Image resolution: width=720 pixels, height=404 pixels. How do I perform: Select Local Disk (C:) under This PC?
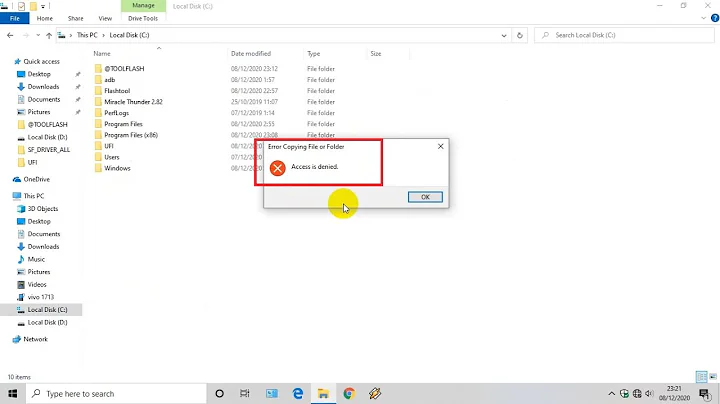(47, 310)
